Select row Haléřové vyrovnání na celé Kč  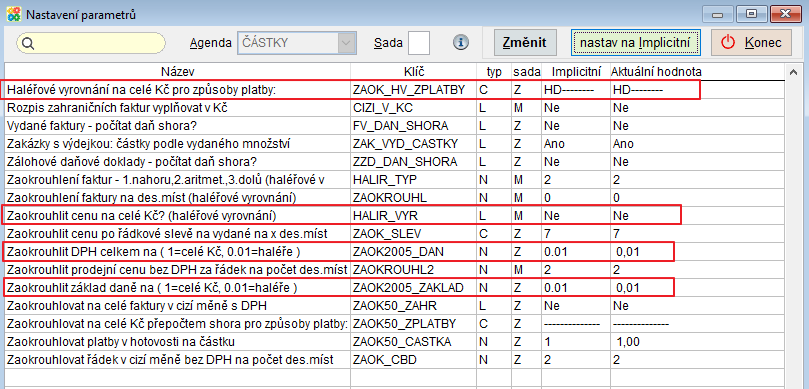point(394,90)
